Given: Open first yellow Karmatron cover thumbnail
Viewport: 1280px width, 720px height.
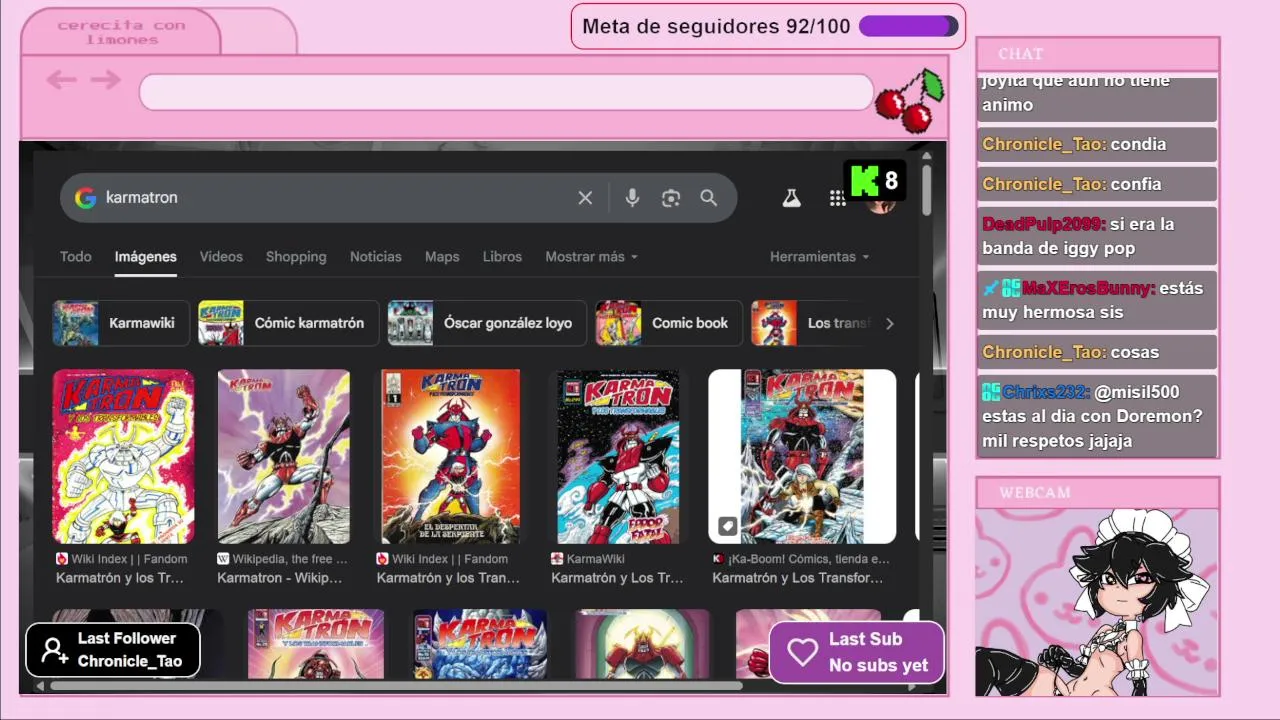Looking at the screenshot, I should pyautogui.click(x=124, y=457).
